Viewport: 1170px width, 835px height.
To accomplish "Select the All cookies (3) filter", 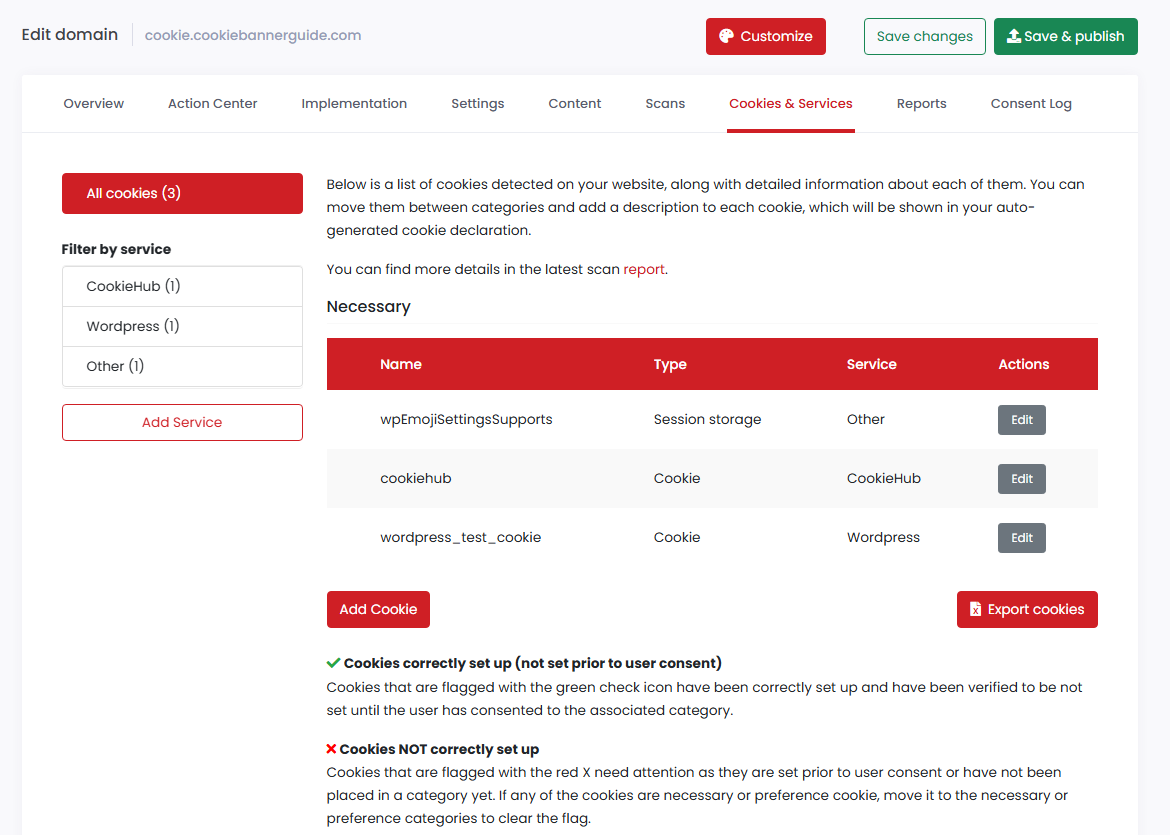I will pos(182,193).
